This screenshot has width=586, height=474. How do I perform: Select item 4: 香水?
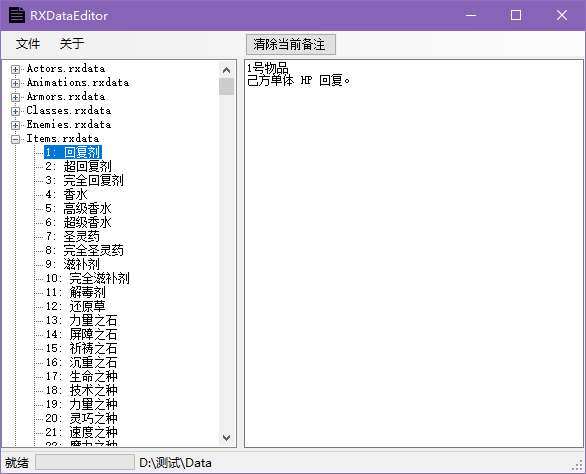tap(67, 194)
